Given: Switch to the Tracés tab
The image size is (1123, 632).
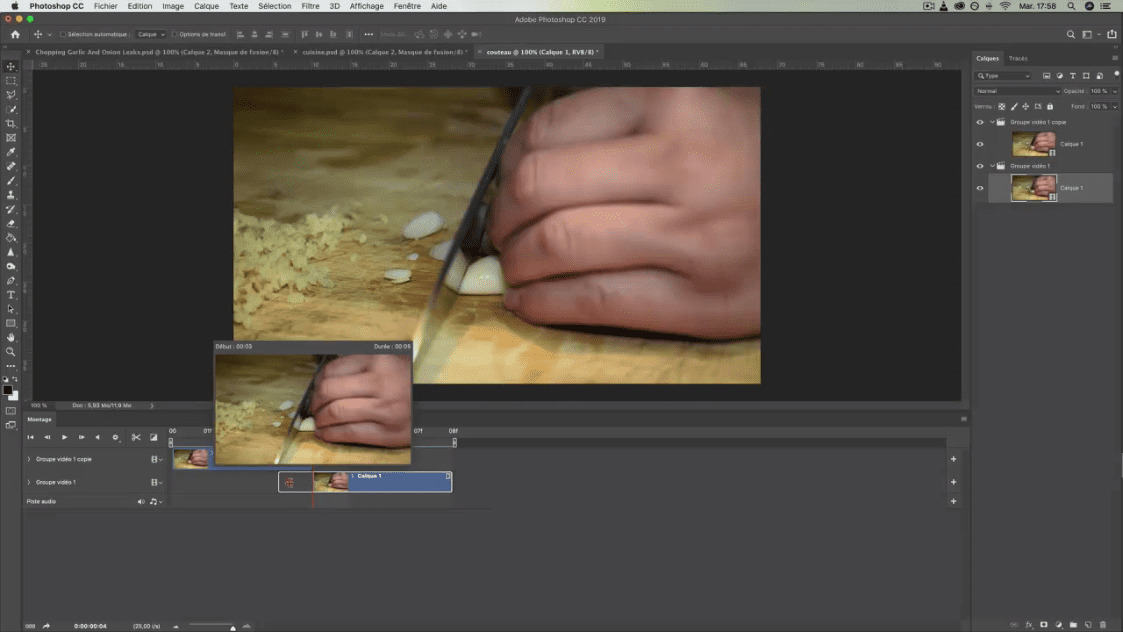Looking at the screenshot, I should [x=1018, y=58].
